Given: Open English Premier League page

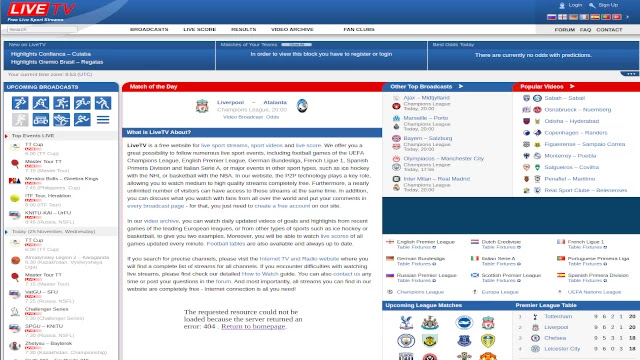Looking at the screenshot, I should coord(425,242).
